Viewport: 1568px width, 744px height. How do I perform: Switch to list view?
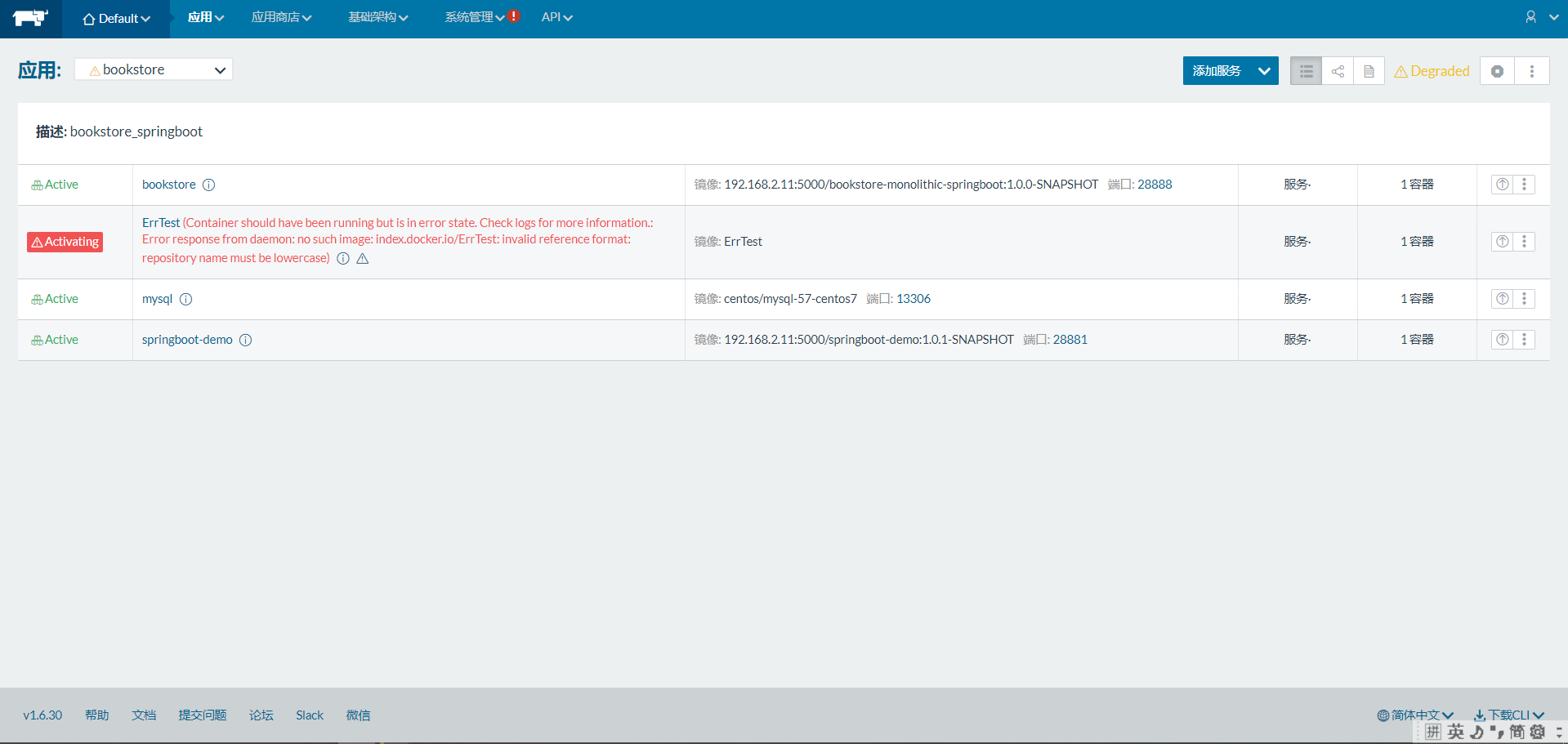1306,71
